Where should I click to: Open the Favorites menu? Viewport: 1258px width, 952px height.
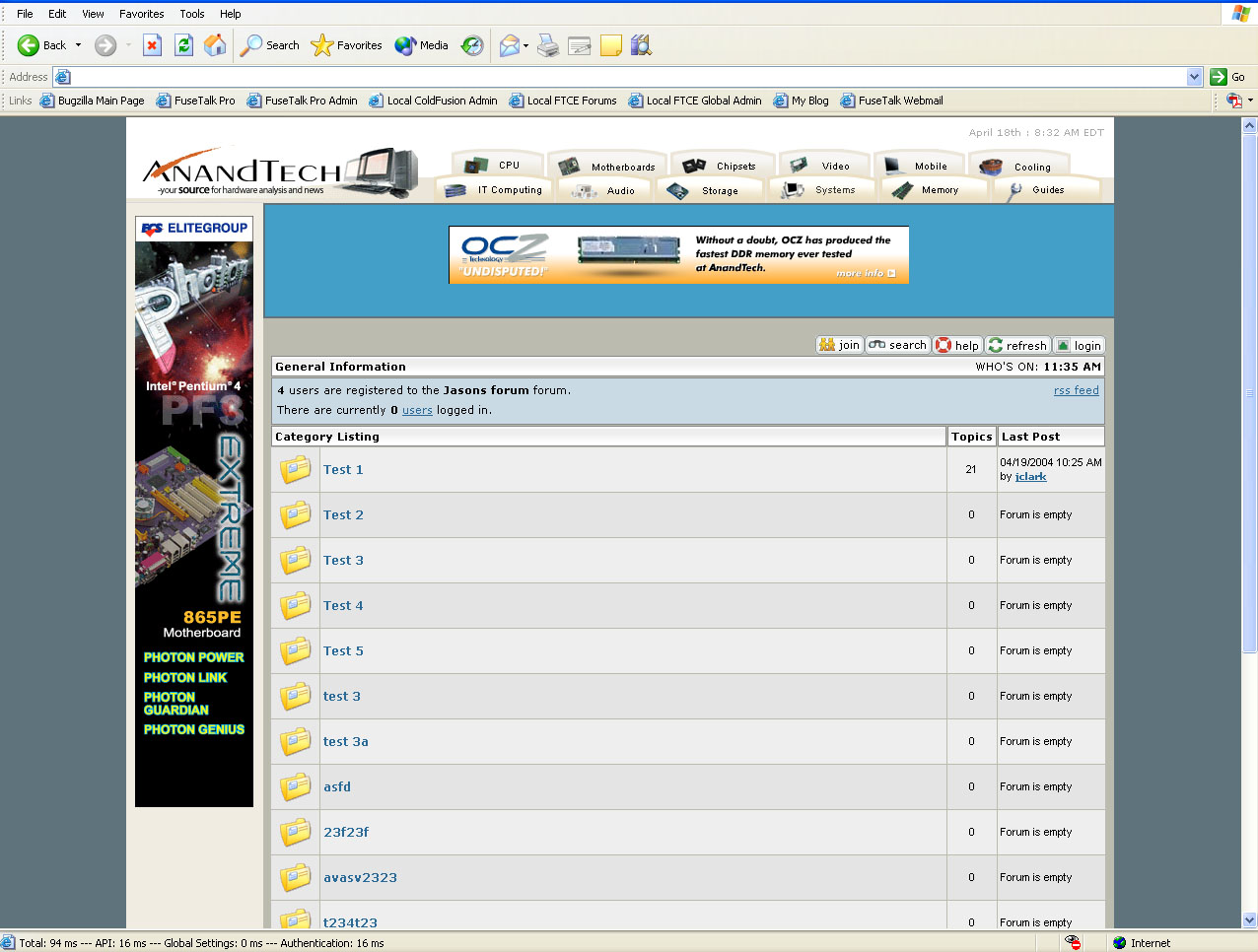coord(142,14)
